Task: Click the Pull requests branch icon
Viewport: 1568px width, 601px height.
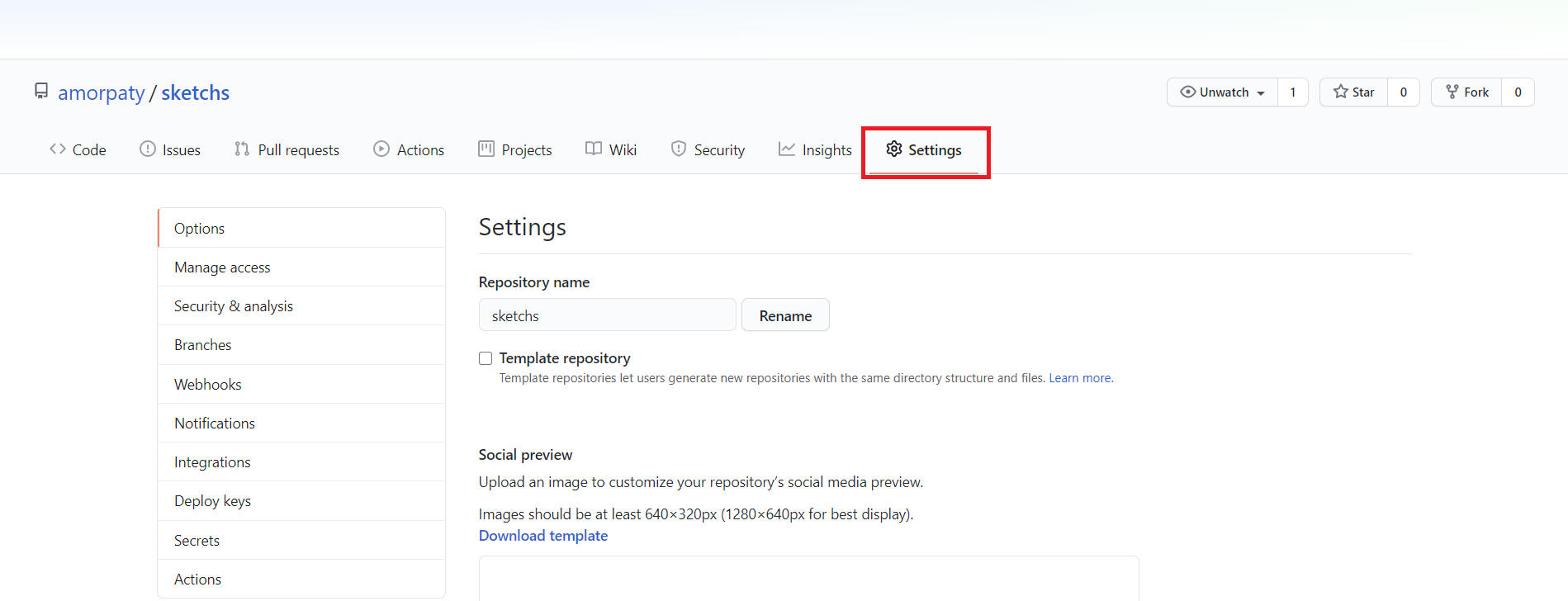Action: [x=242, y=149]
